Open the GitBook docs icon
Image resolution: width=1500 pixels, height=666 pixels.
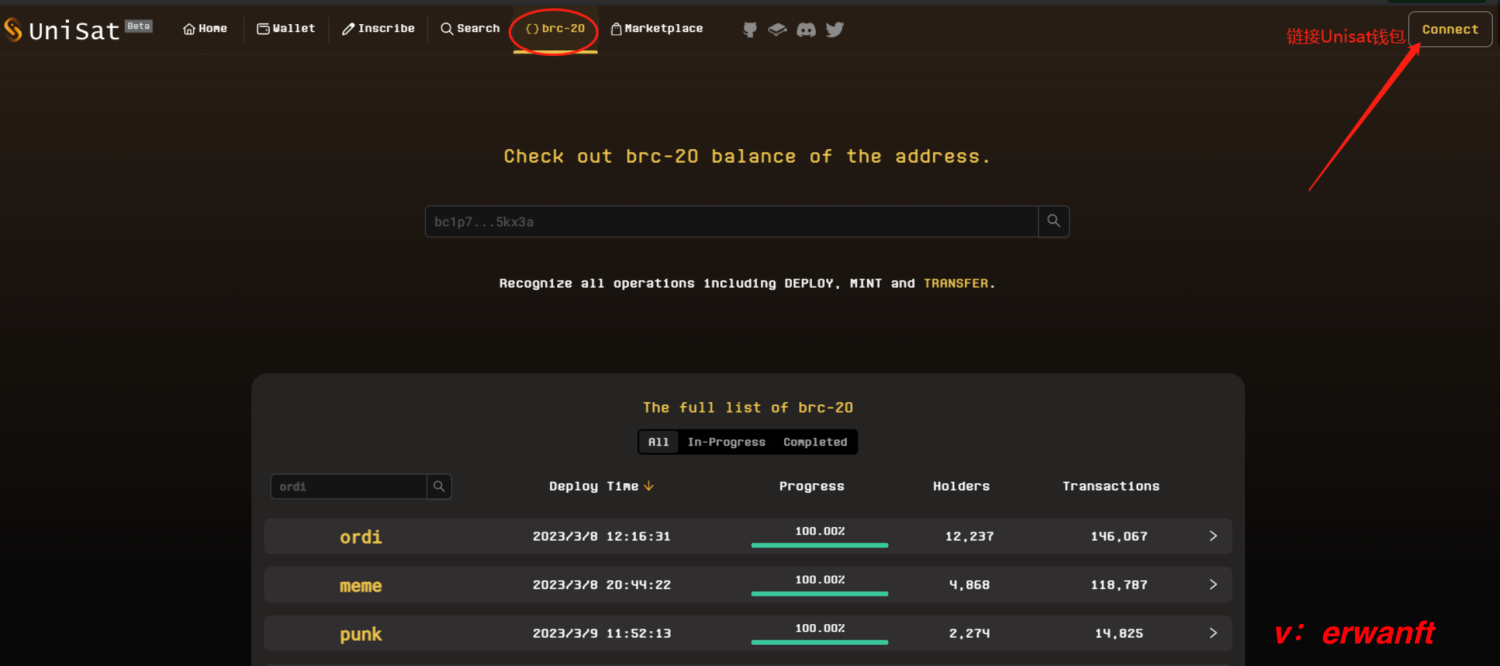[x=777, y=30]
